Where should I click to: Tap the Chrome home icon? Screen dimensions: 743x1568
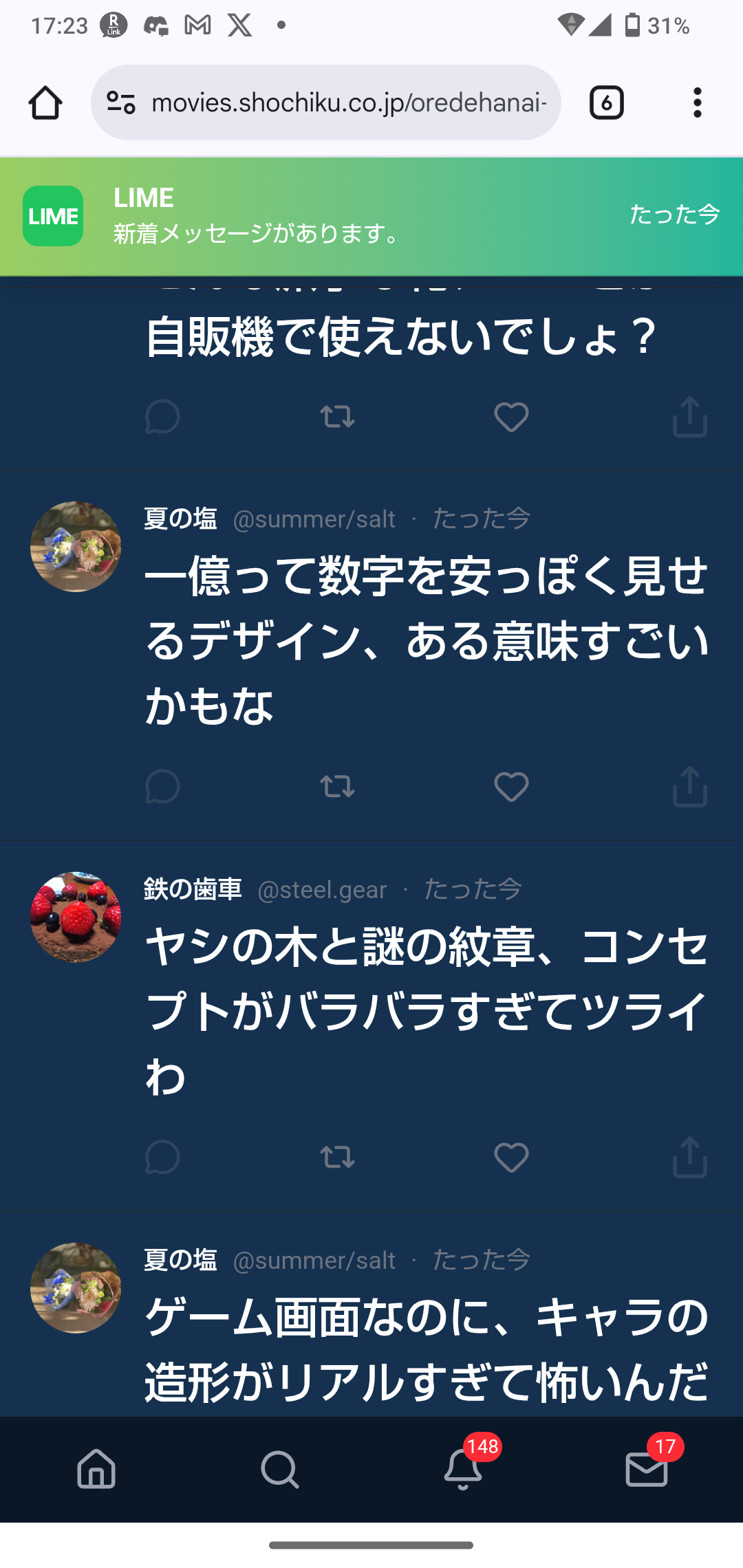point(45,103)
